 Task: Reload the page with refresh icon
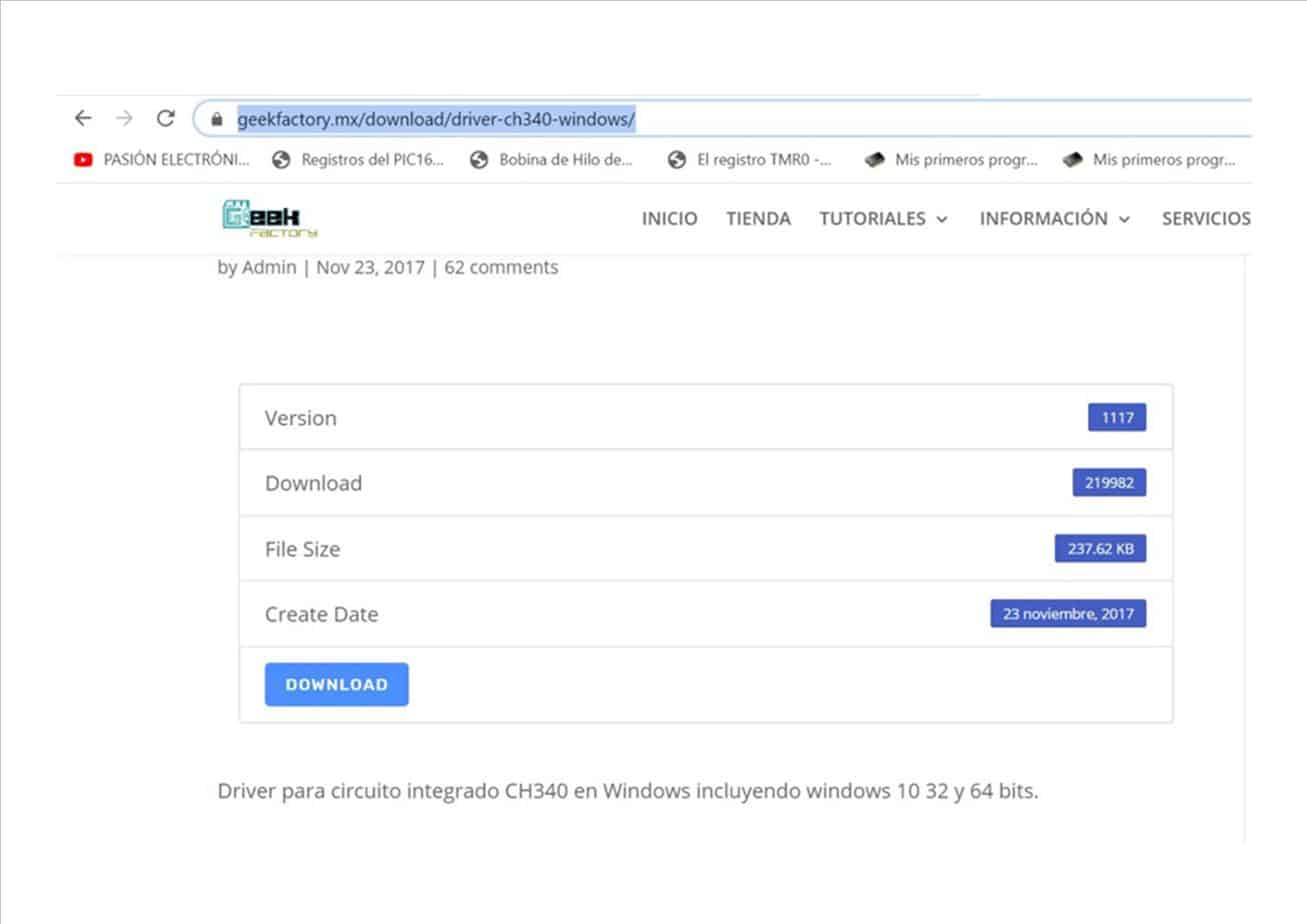coord(166,118)
